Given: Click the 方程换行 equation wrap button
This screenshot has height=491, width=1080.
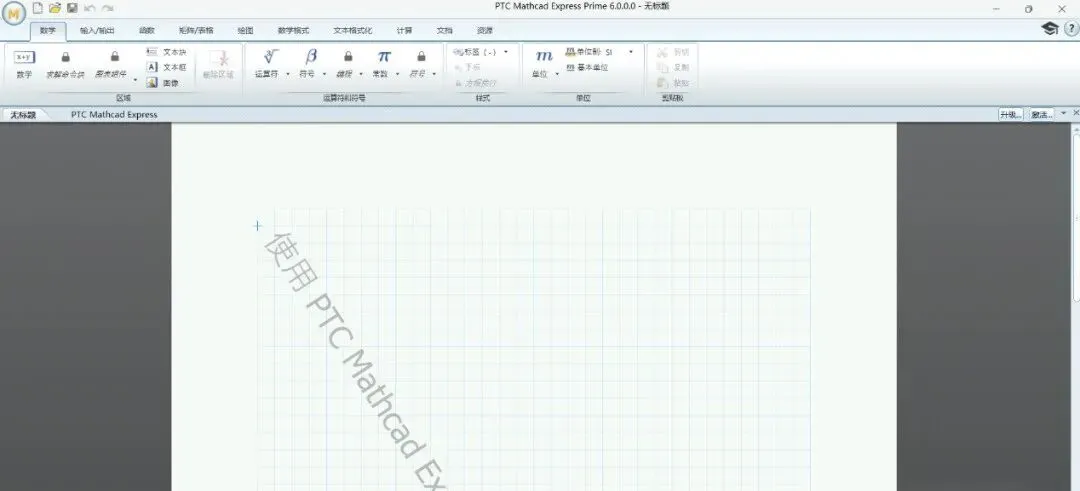Looking at the screenshot, I should (x=475, y=83).
